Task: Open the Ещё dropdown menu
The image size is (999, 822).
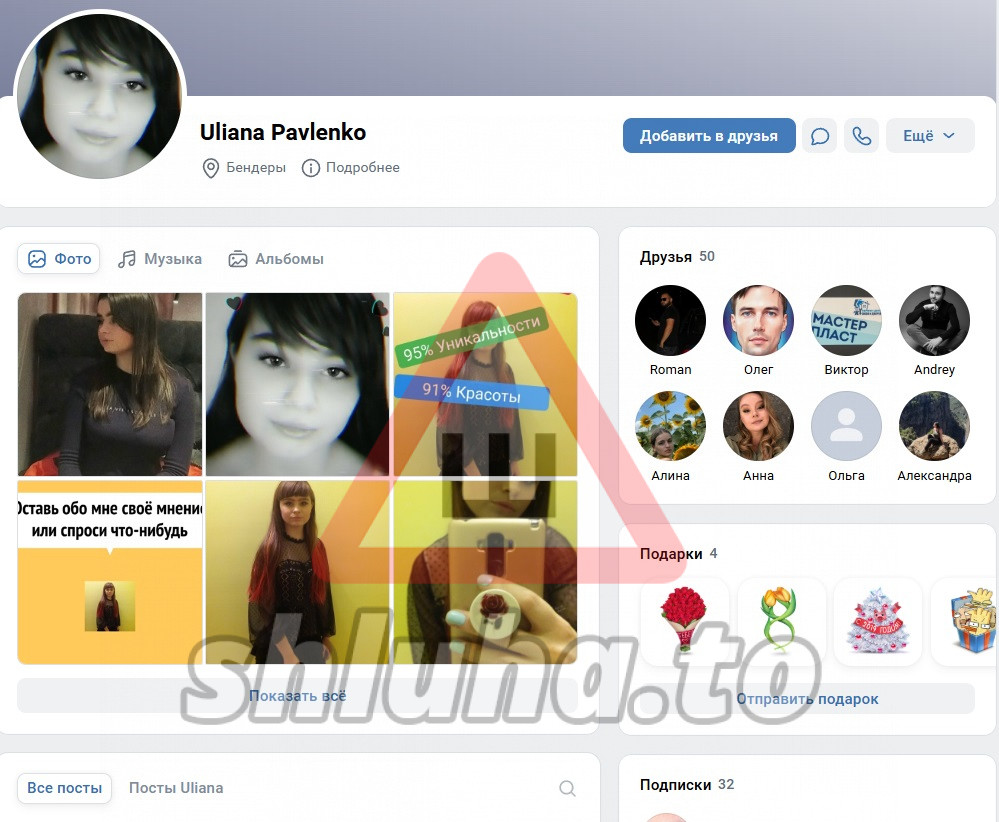Action: click(929, 136)
